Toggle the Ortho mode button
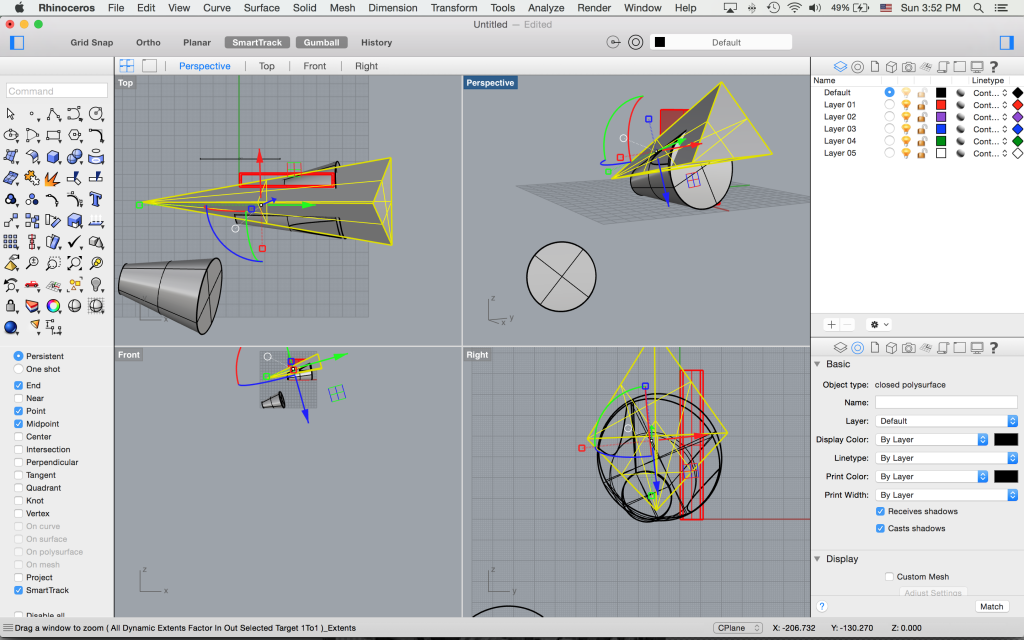 coord(148,42)
